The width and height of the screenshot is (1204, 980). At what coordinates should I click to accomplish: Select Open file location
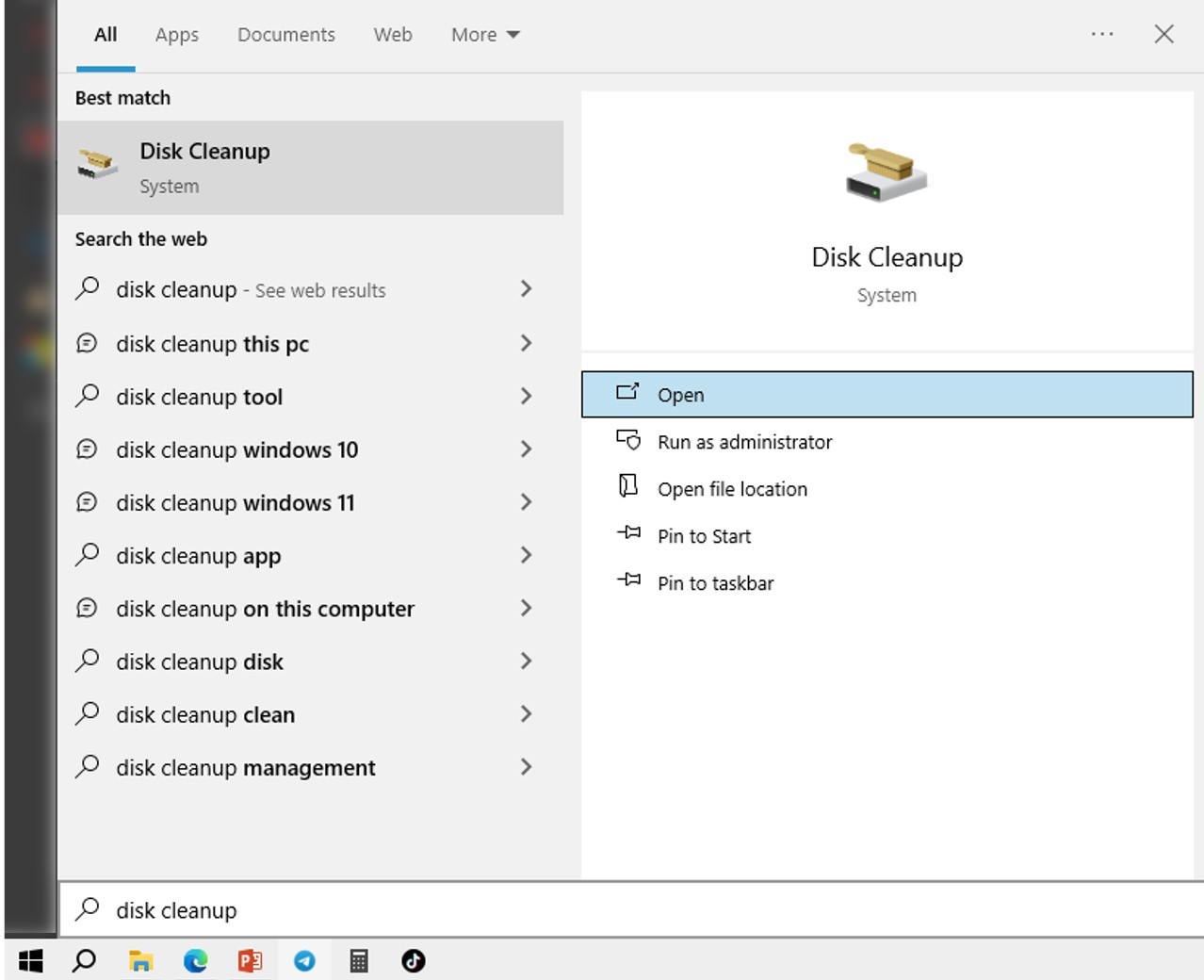click(887, 489)
